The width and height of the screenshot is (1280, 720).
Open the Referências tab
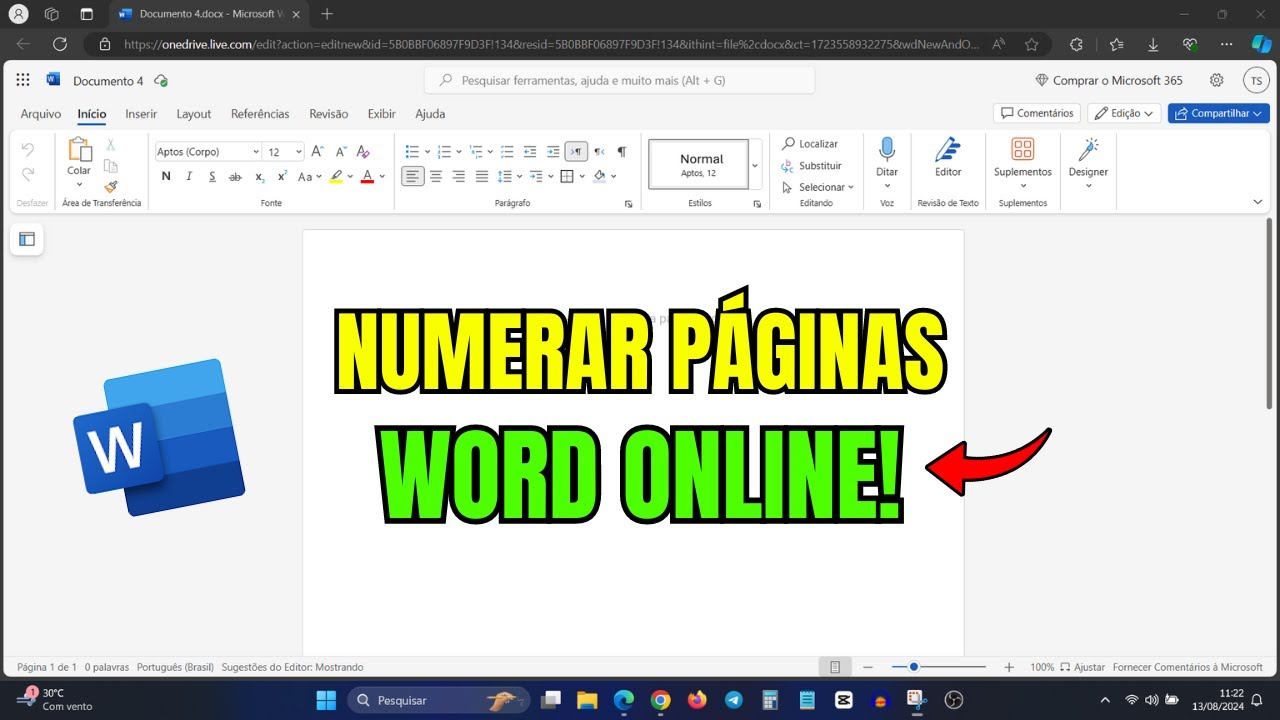pos(260,114)
